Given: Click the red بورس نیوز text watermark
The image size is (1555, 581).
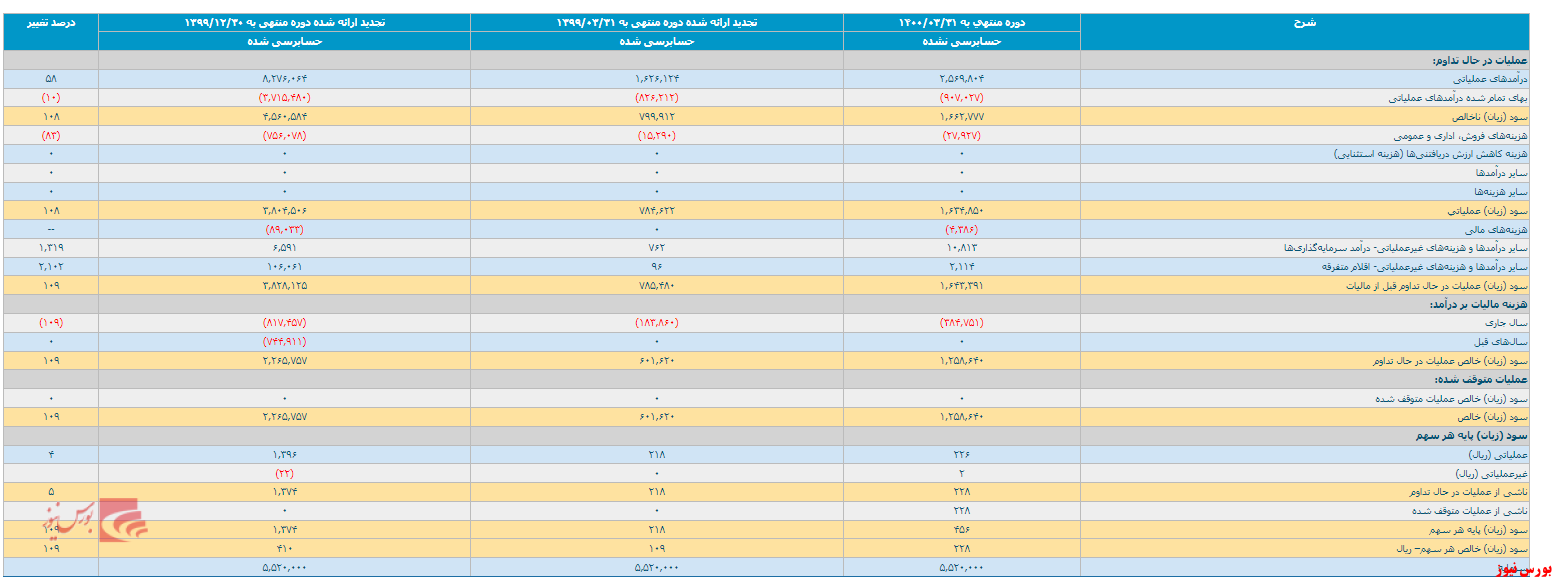Looking at the screenshot, I should tap(1523, 570).
